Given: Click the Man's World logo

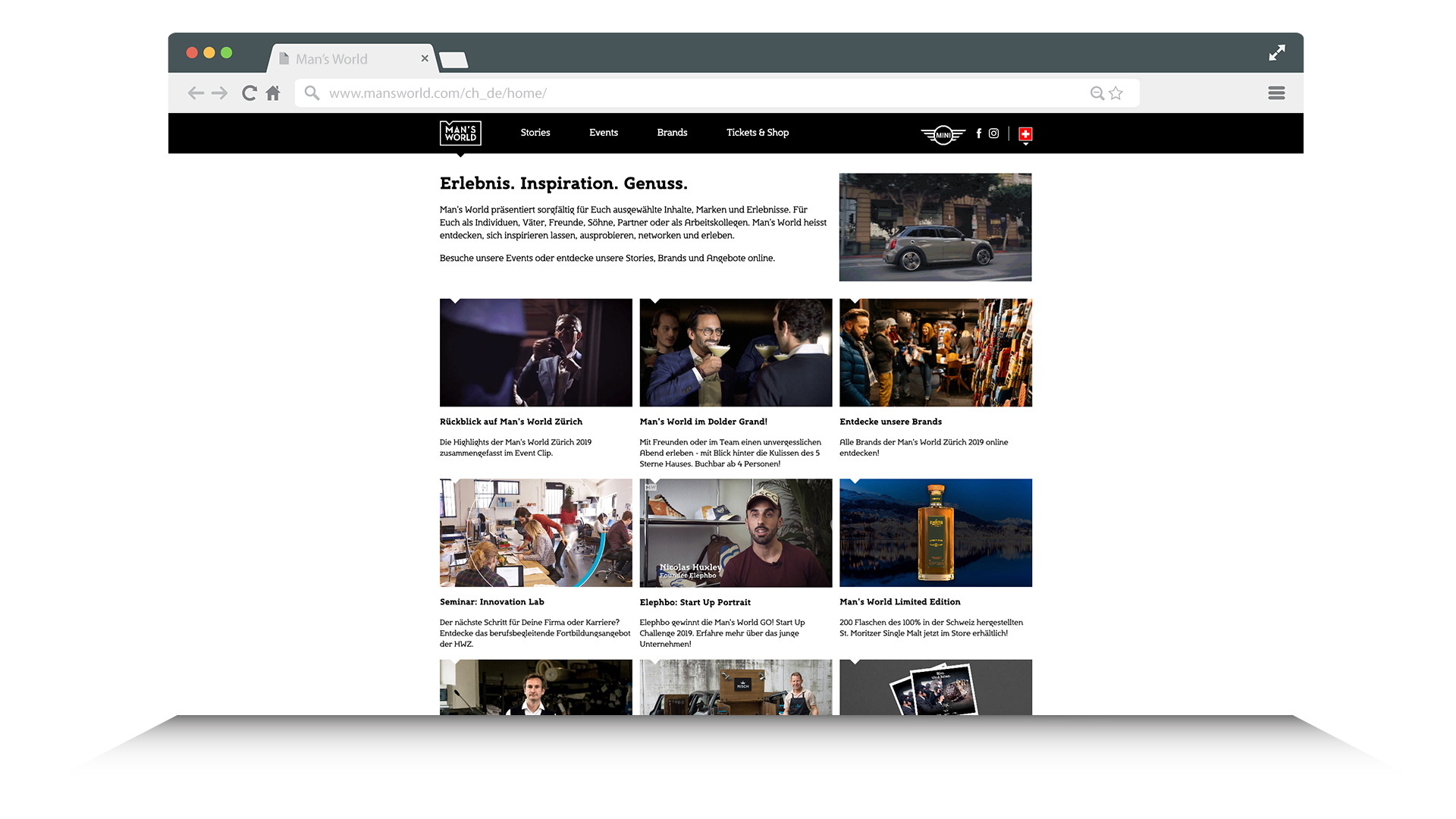Looking at the screenshot, I should 460,133.
